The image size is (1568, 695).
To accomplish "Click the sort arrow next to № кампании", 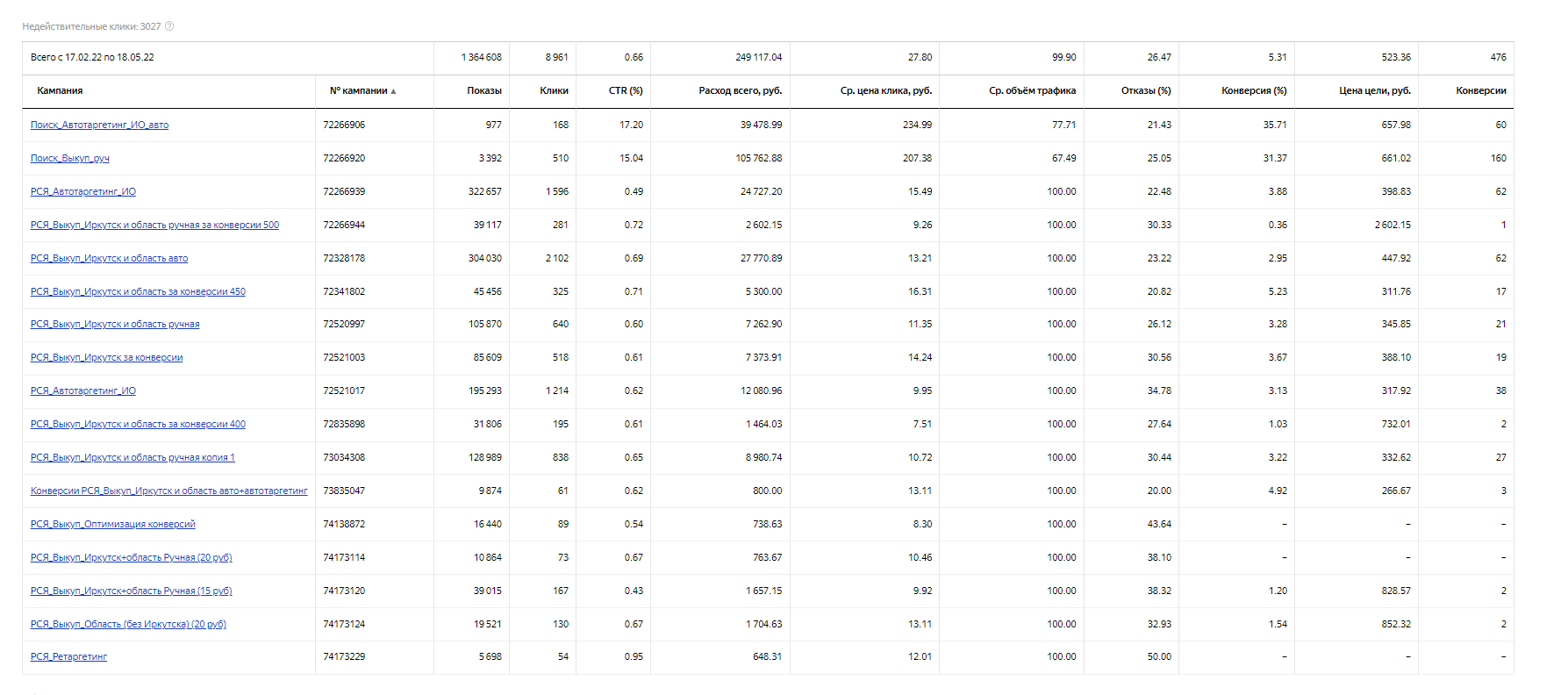I will 393,91.
